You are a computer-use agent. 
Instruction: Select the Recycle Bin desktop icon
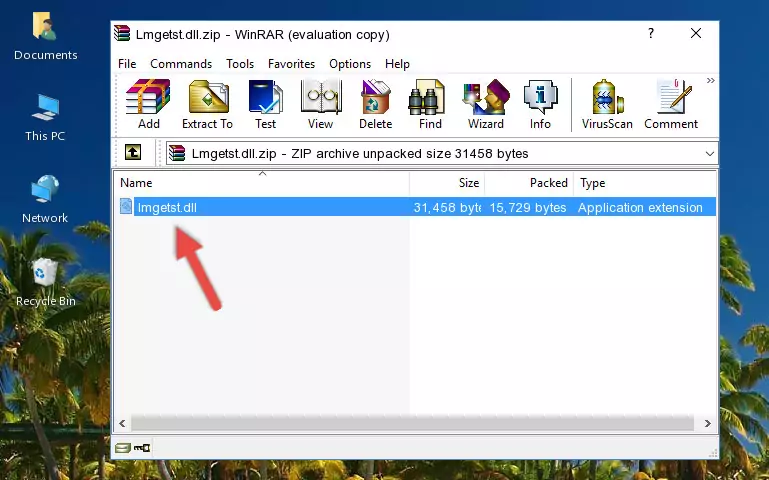[46, 282]
